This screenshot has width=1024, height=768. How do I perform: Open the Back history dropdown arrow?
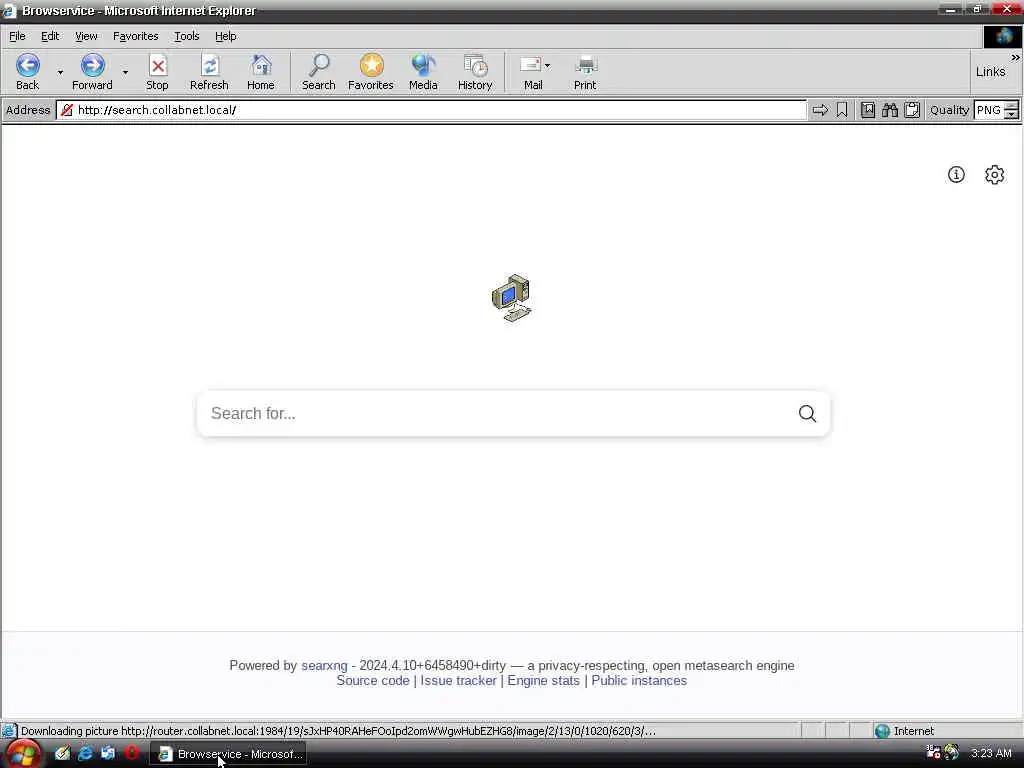60,72
